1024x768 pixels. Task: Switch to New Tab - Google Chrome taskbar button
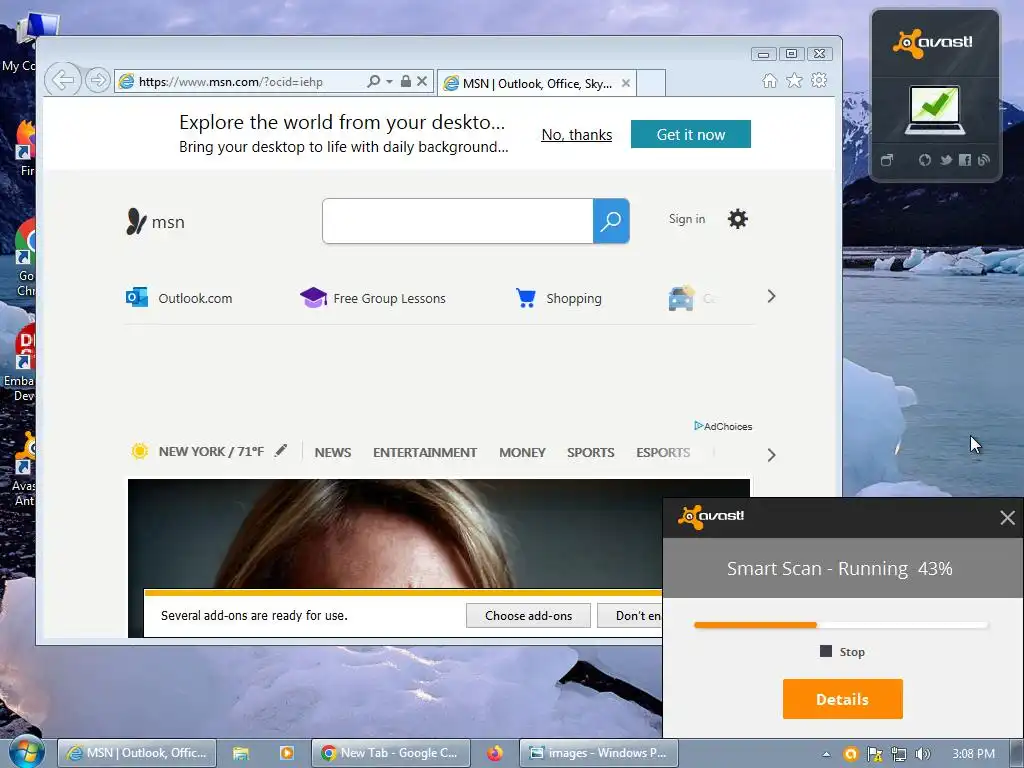point(391,753)
